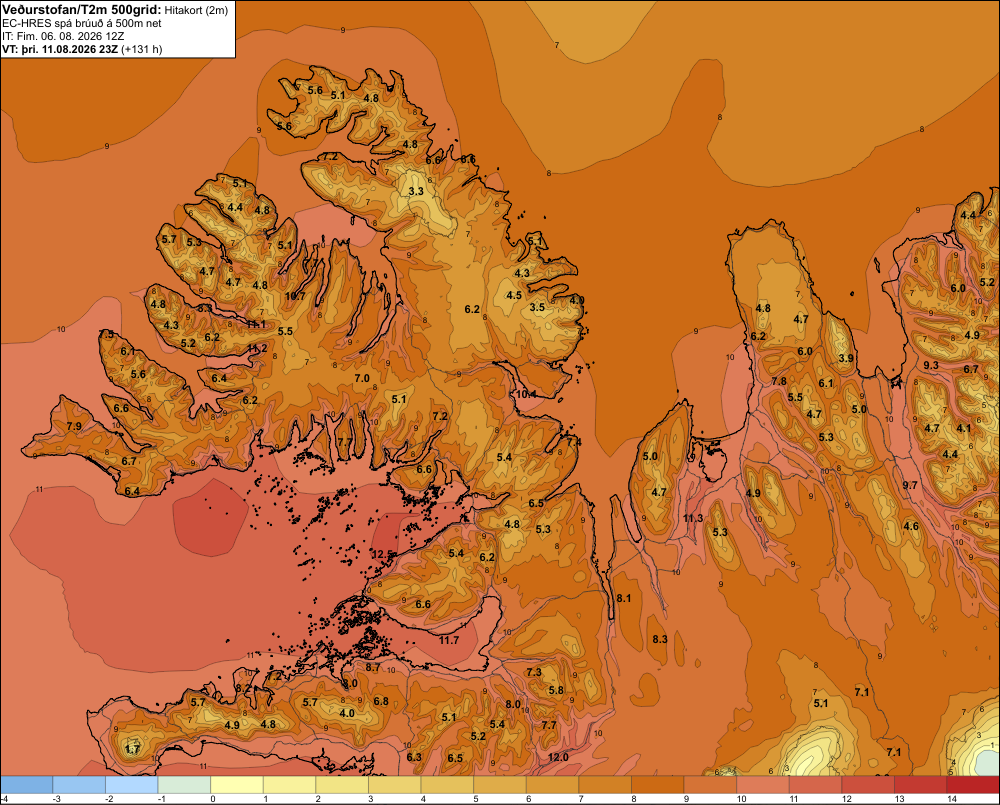
Task: Click the dark red 13–14 legend swatch
Action: (920, 785)
